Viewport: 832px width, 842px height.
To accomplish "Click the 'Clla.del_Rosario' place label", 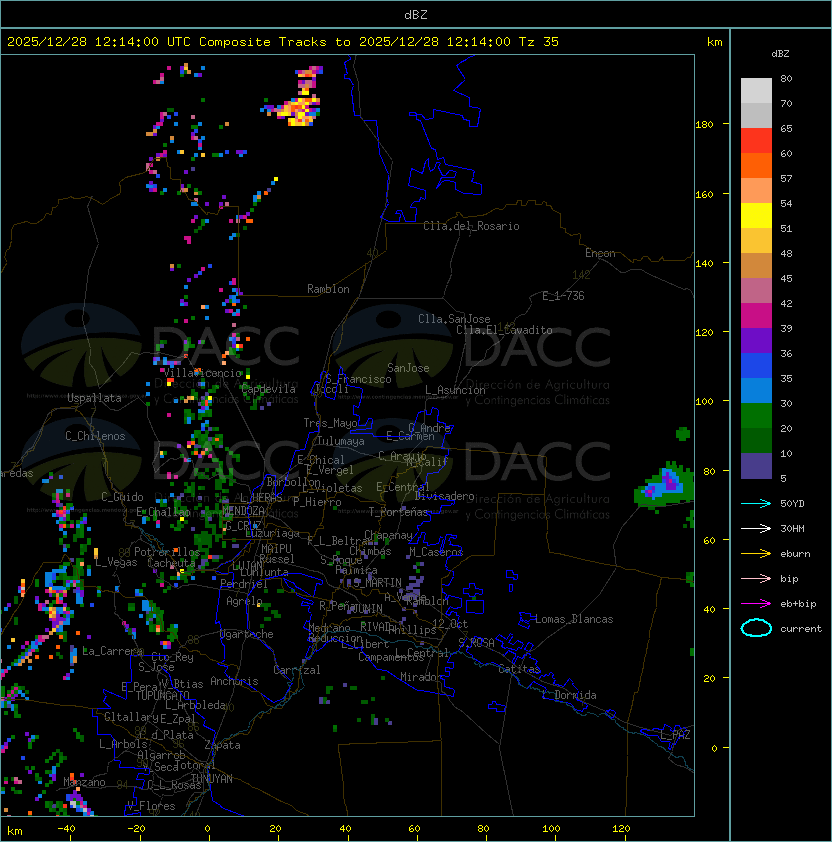I will tap(471, 226).
